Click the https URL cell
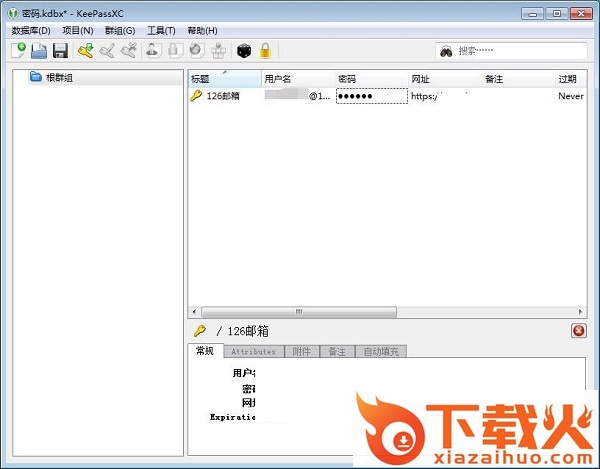Screen dimensions: 600x469 click(445, 96)
